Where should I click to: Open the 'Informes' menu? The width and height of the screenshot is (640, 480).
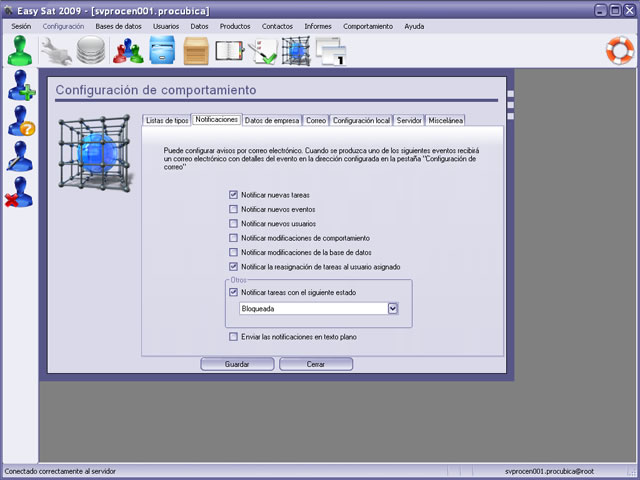[x=318, y=26]
